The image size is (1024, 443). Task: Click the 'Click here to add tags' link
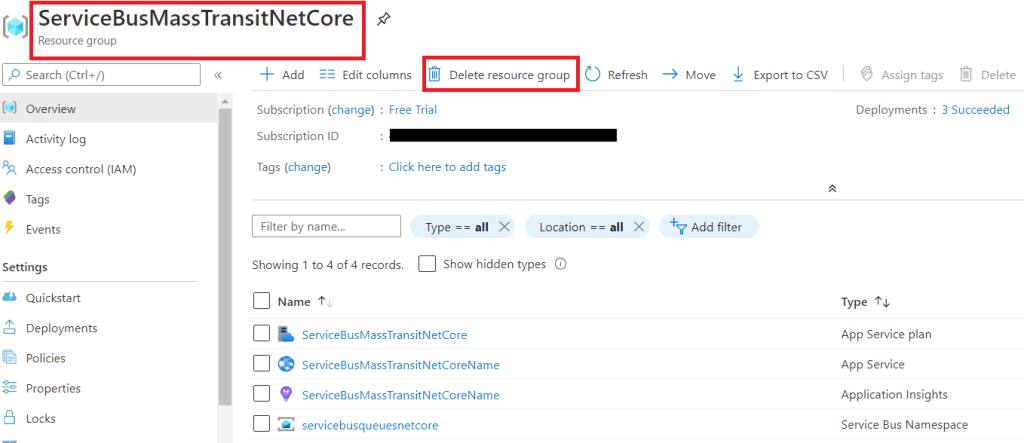tap(447, 167)
